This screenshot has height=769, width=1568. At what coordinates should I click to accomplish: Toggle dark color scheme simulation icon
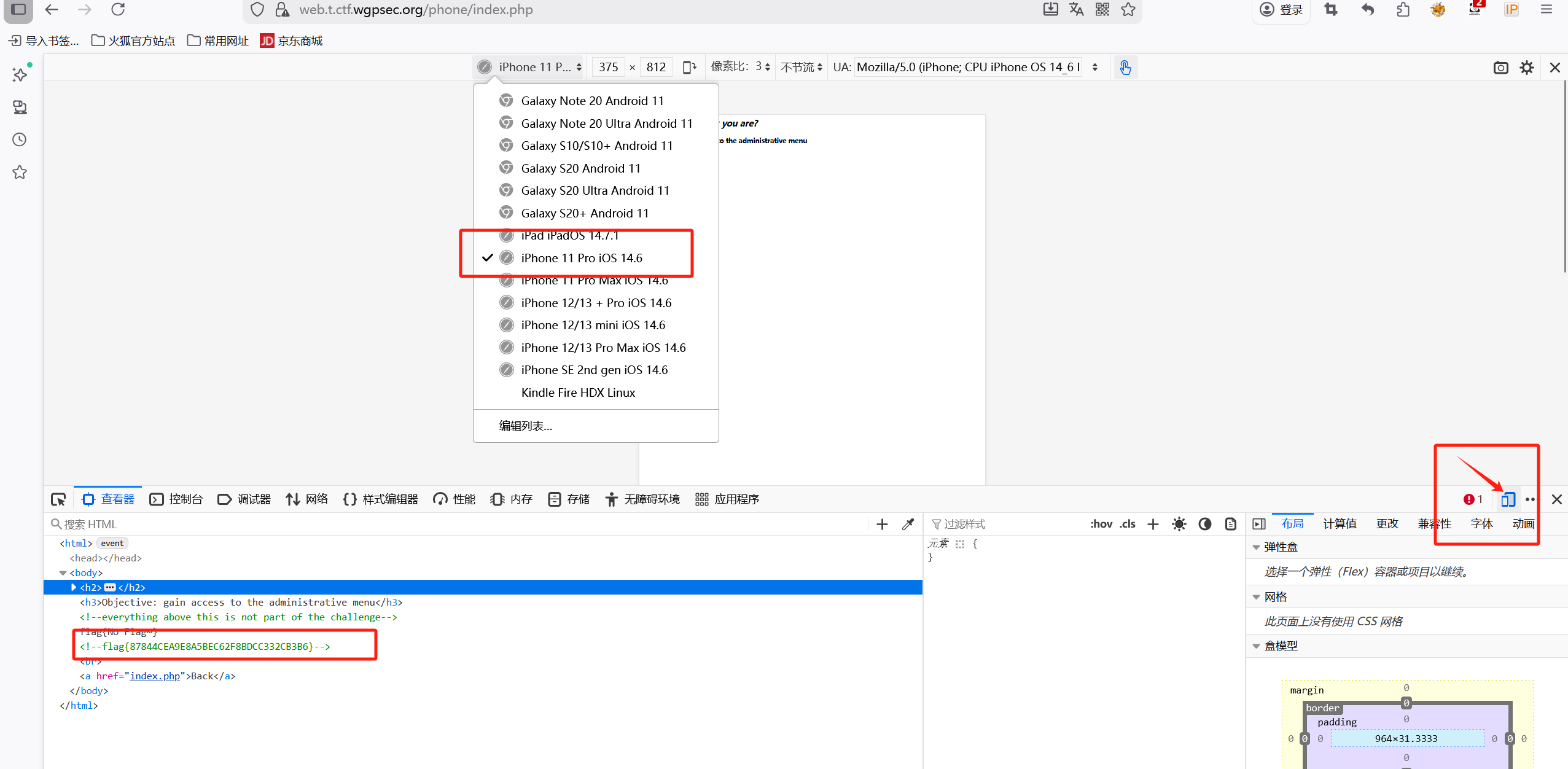[x=1204, y=524]
